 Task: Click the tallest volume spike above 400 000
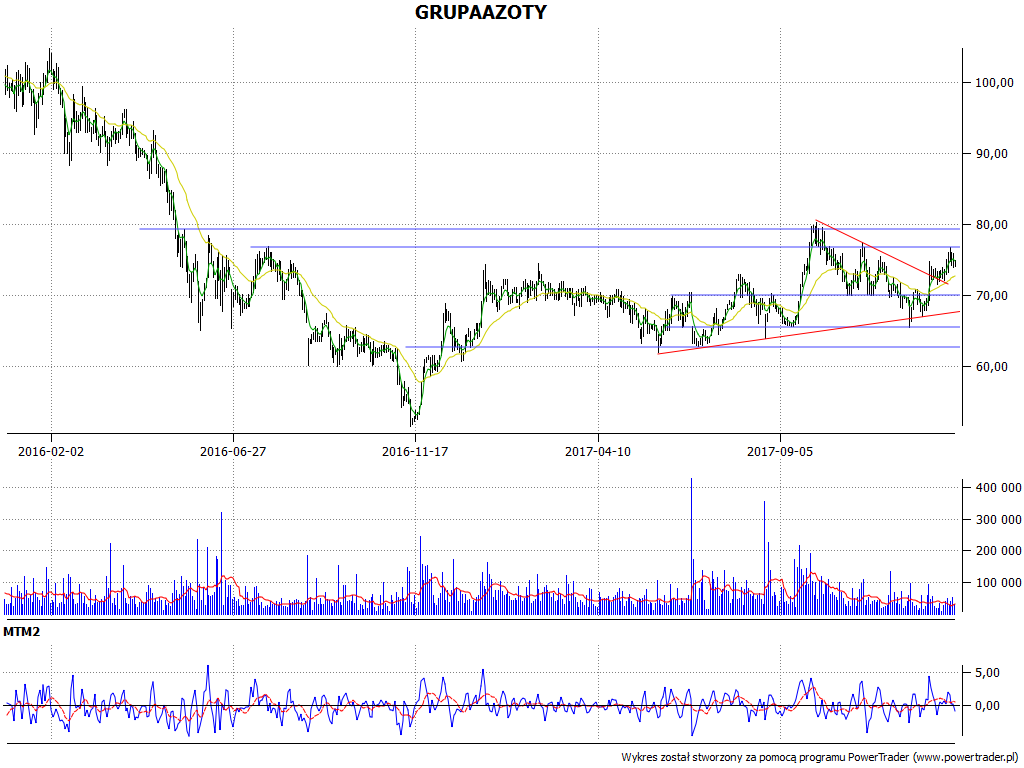click(691, 546)
